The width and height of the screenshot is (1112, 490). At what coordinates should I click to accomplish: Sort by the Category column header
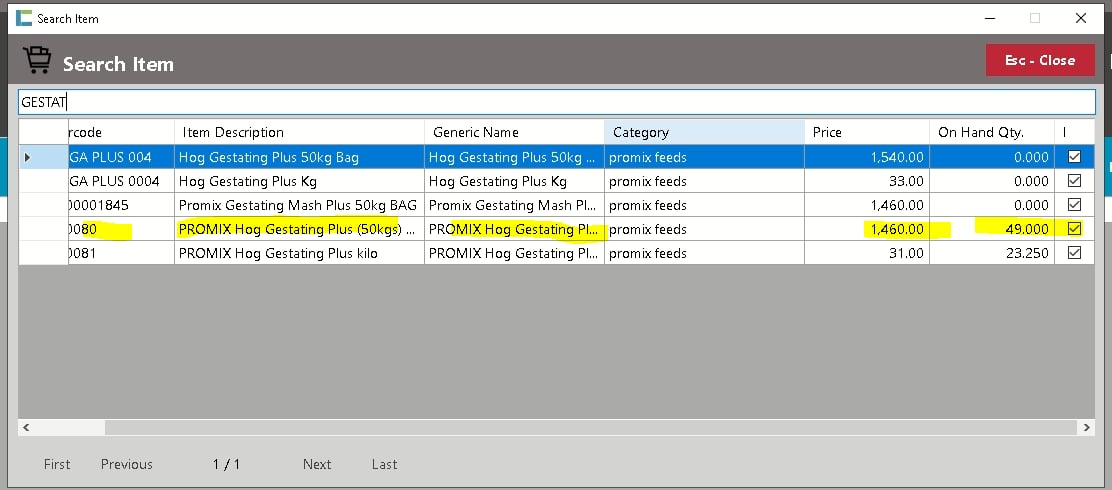(703, 132)
